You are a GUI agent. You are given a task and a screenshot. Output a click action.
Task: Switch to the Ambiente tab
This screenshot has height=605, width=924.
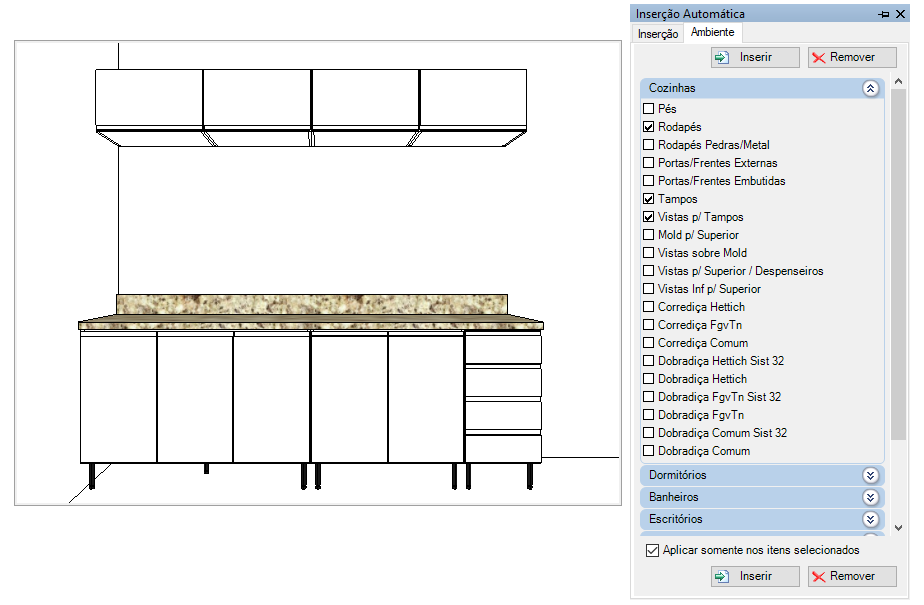(712, 32)
